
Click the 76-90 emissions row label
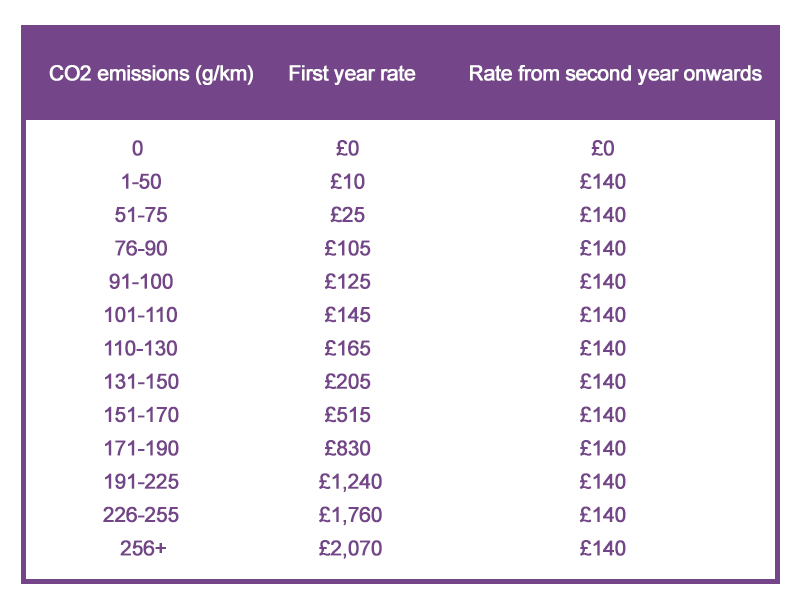[x=138, y=248]
